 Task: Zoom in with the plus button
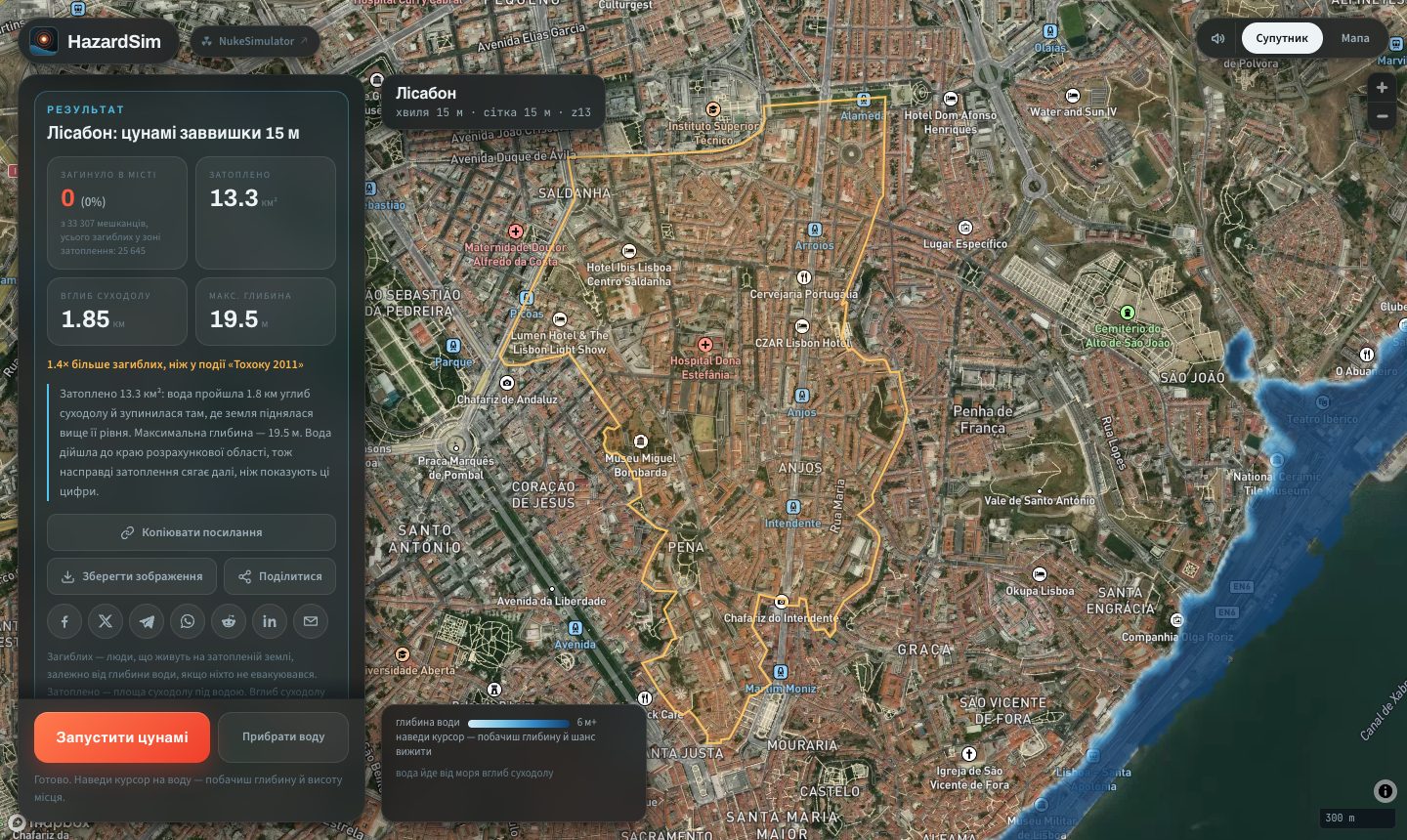[1382, 87]
